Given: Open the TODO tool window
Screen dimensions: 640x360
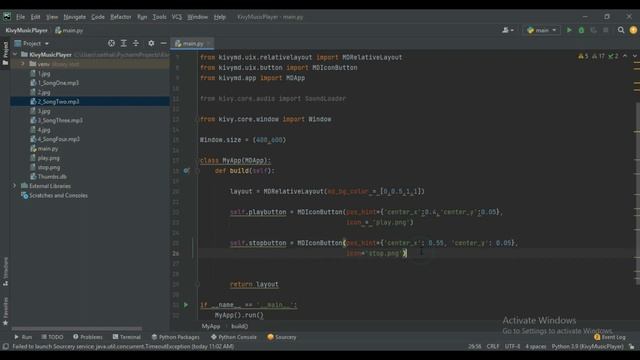Looking at the screenshot, I should 52,337.
